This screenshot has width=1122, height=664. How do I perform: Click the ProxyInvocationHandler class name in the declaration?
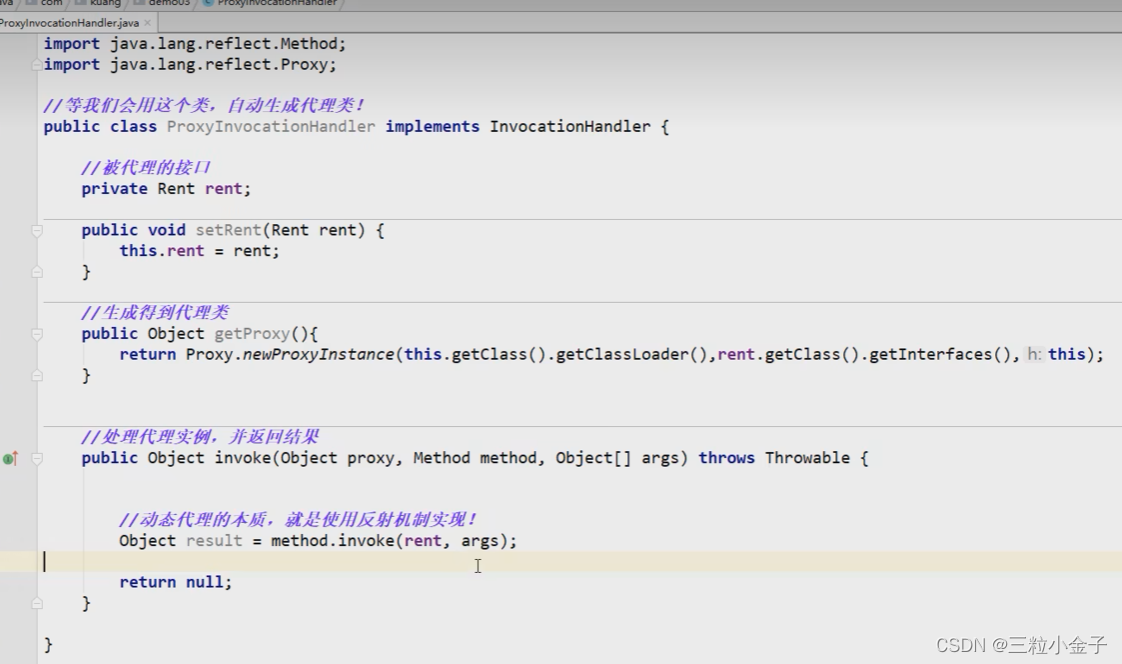(270, 127)
